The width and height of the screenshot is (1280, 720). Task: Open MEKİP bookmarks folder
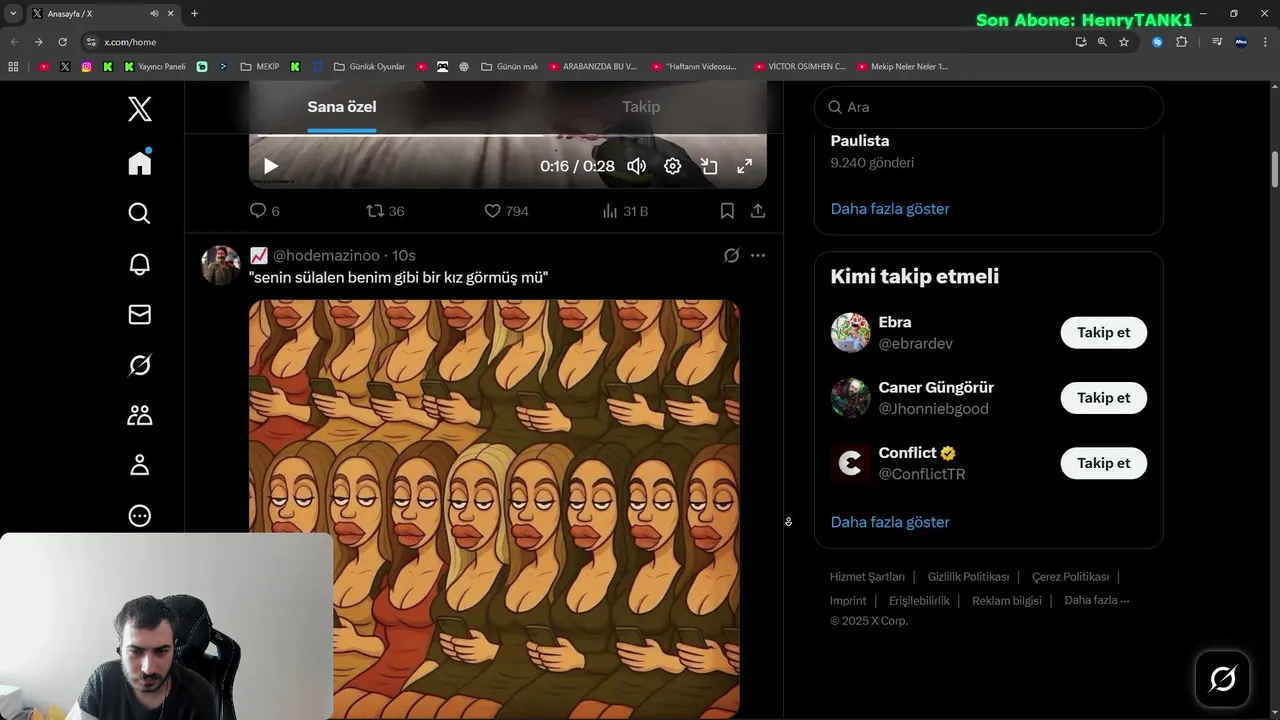[260, 67]
